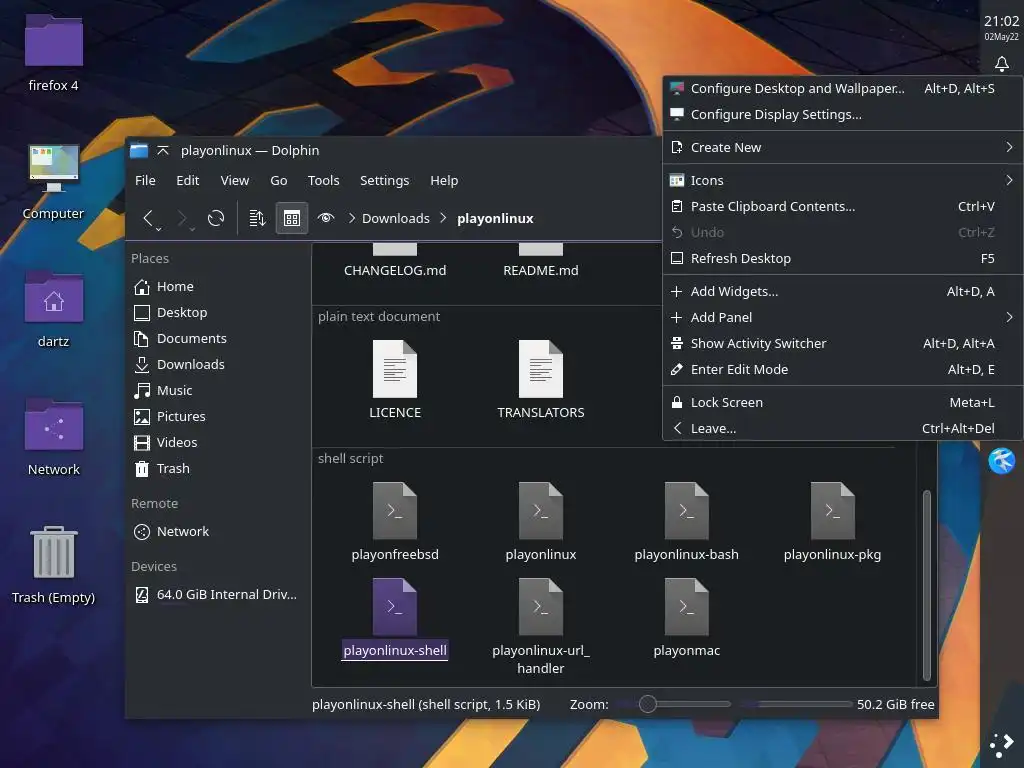Adjust the Zoom slider handle
Viewport: 1024px width, 768px height.
point(647,704)
